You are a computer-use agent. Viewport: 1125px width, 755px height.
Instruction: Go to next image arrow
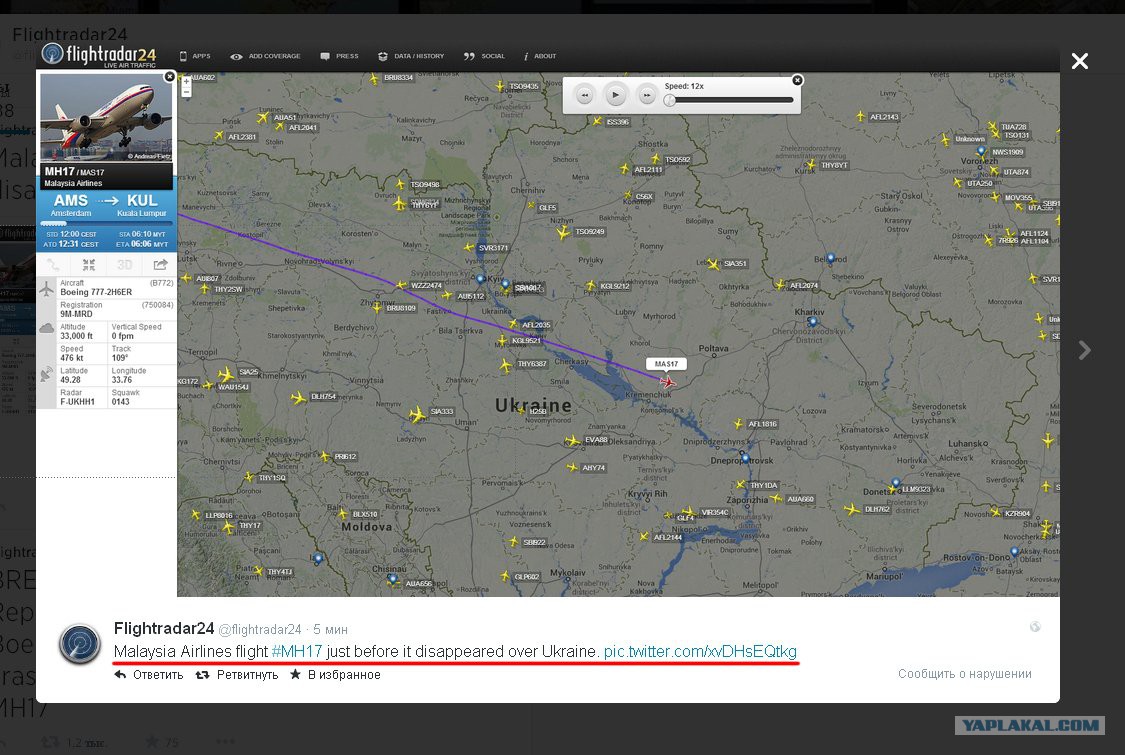1085,350
